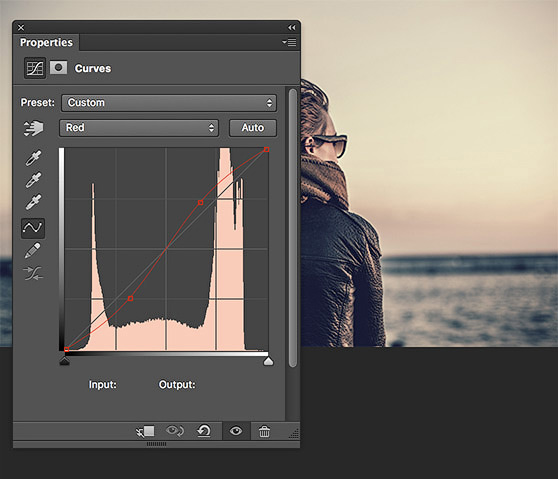Pick the gray point eyedropper
558x479 pixels.
click(33, 180)
